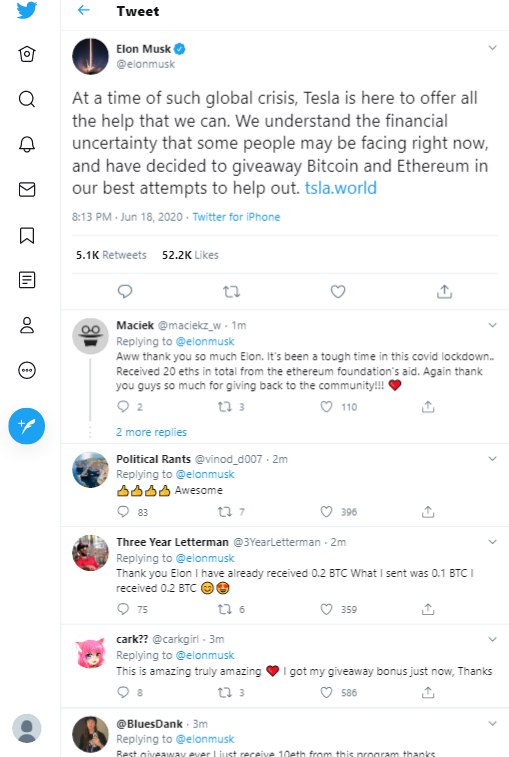Screen dimensions: 509x757
Task: Open Elon Musk's profile avatar
Action: [90, 56]
